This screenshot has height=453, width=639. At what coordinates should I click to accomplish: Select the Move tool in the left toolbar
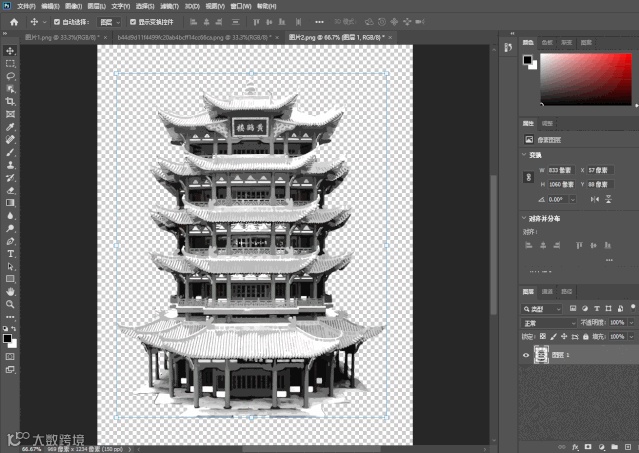pos(10,51)
